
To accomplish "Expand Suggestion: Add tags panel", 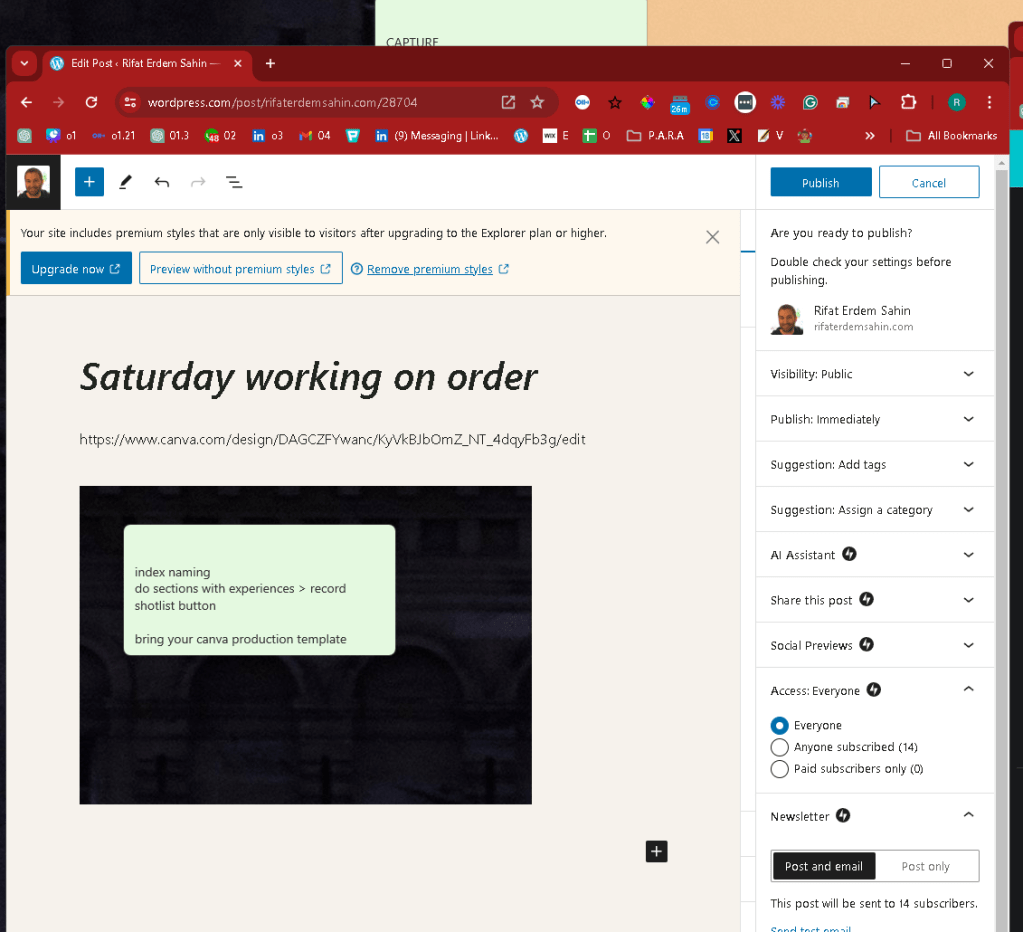I will [874, 464].
